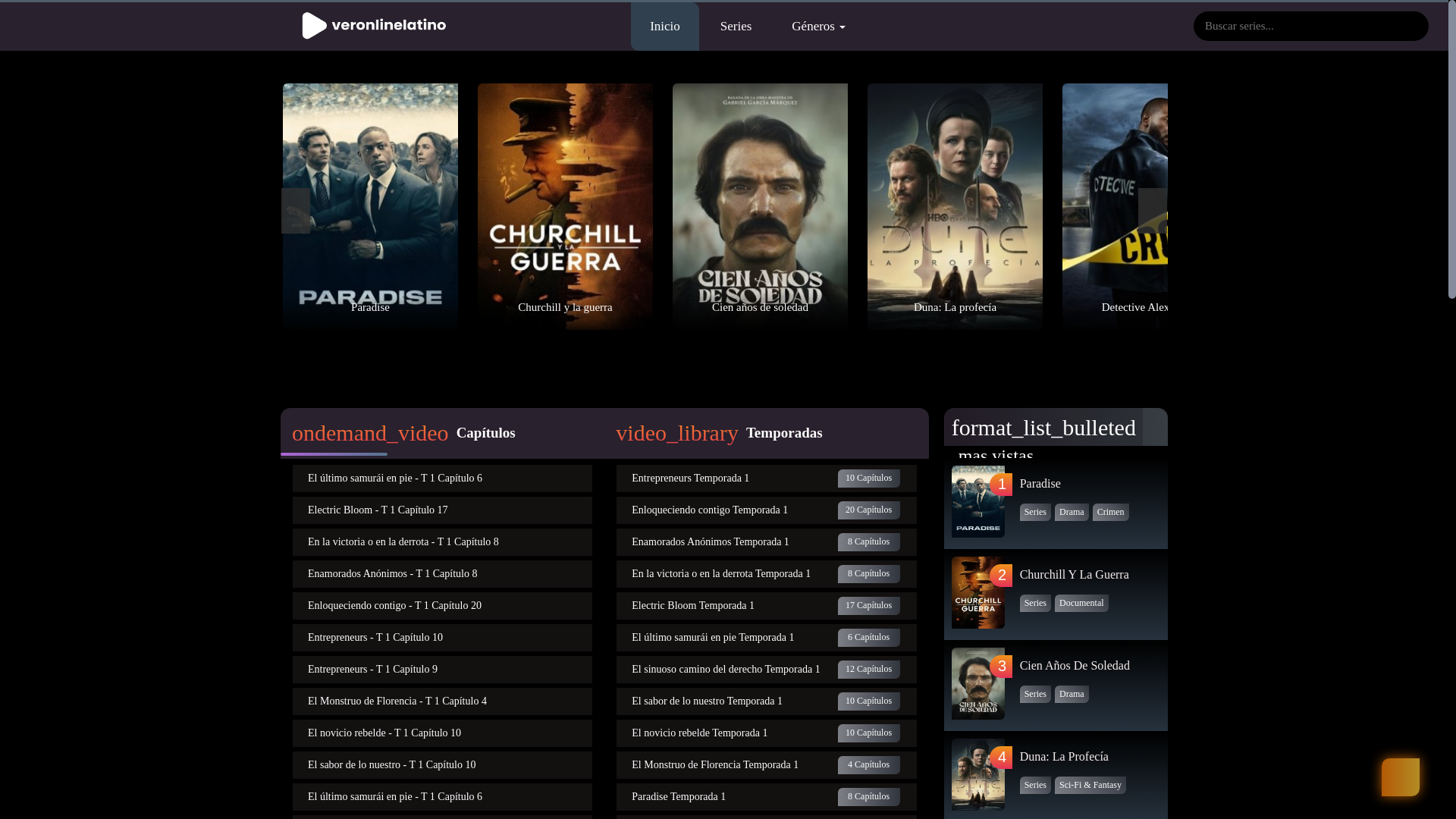This screenshot has width=1456, height=819.
Task: Open the Churchill y la guerra poster
Action: point(565,206)
